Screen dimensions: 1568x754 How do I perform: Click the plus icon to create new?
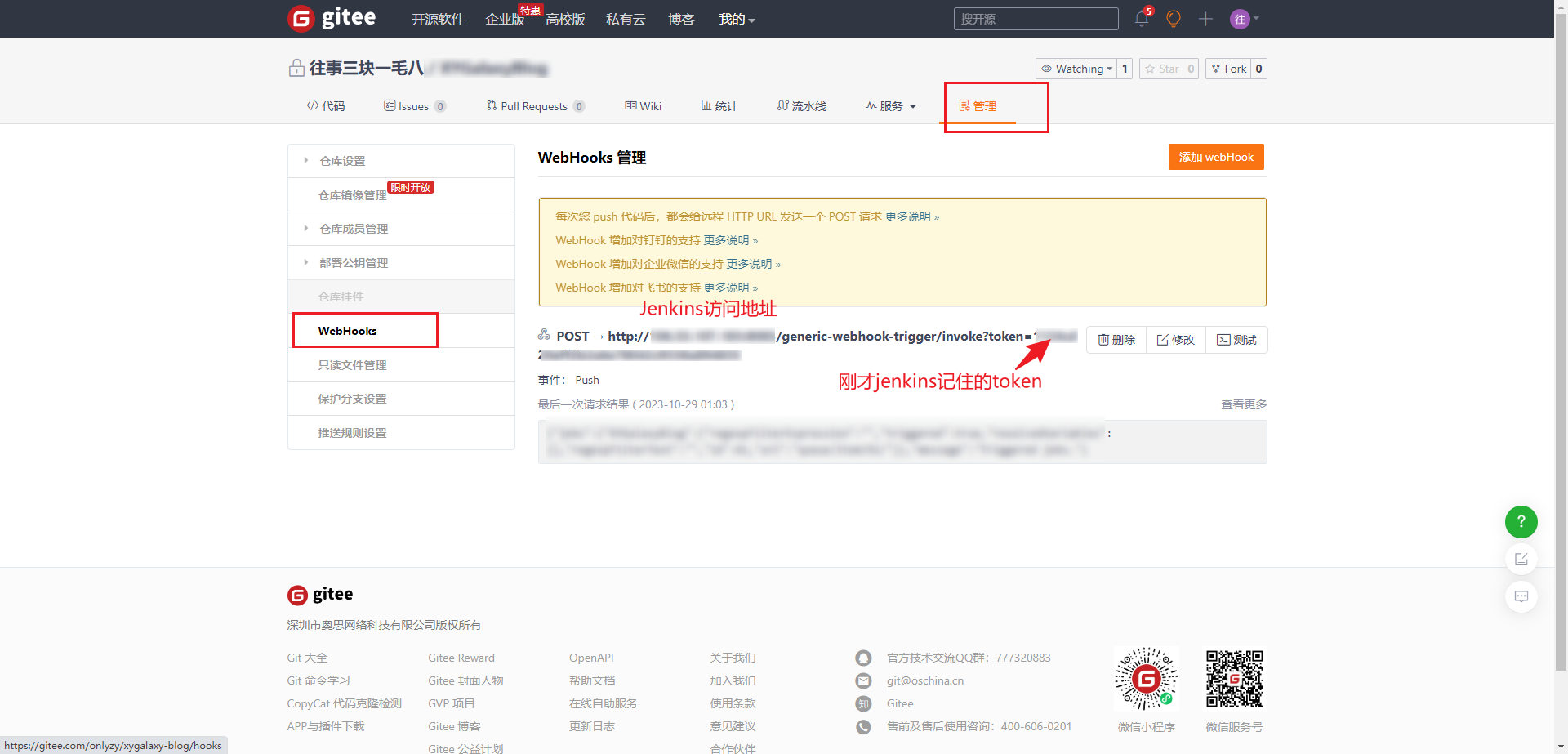click(x=1205, y=19)
